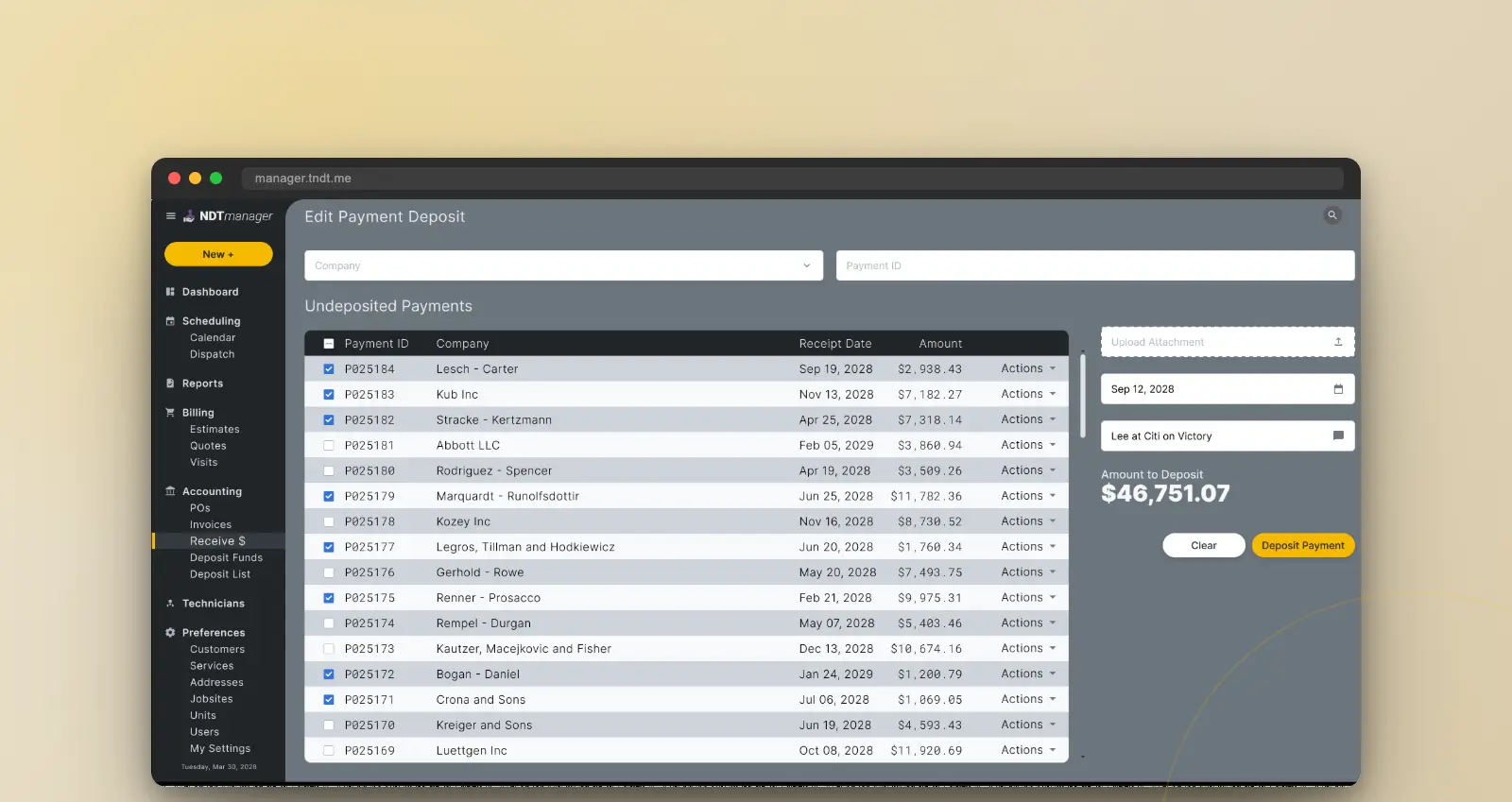Select Receive $ sidebar item

click(217, 541)
